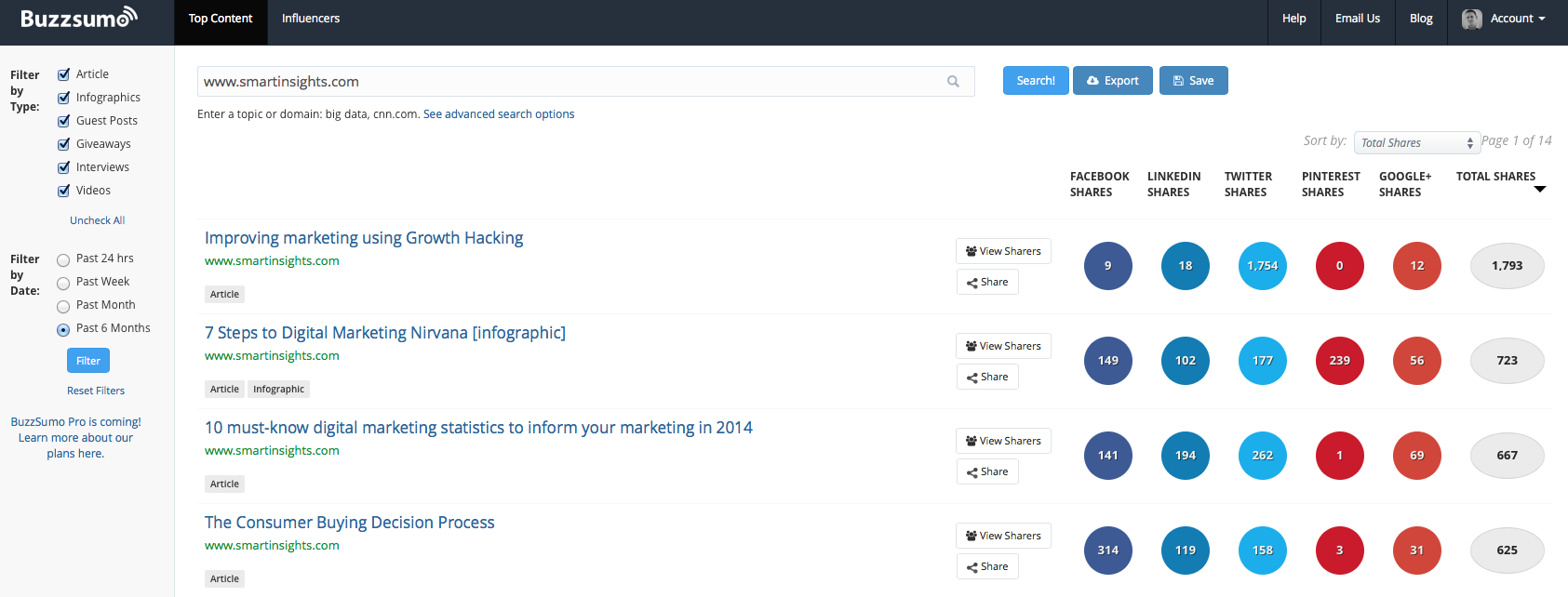This screenshot has height=597, width=1568.
Task: Click Pinterest shares bubble for Growth Hacking
Action: pos(1340,266)
